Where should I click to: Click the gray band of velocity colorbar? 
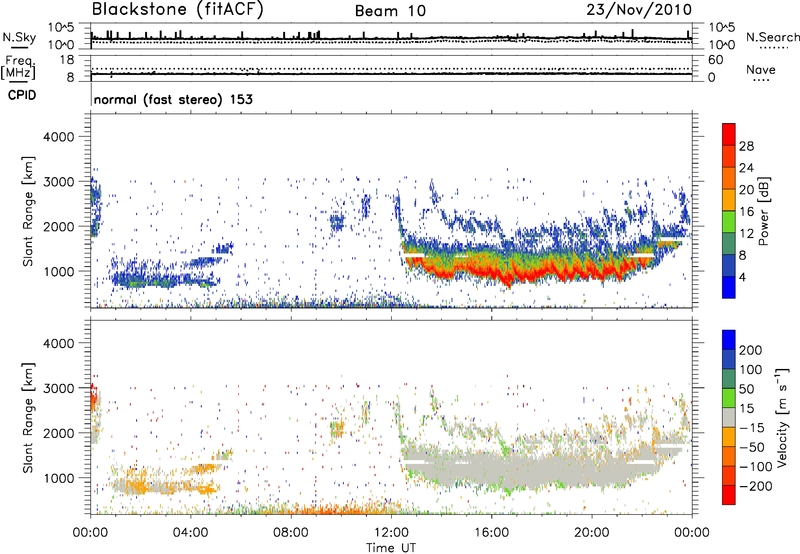[729, 417]
